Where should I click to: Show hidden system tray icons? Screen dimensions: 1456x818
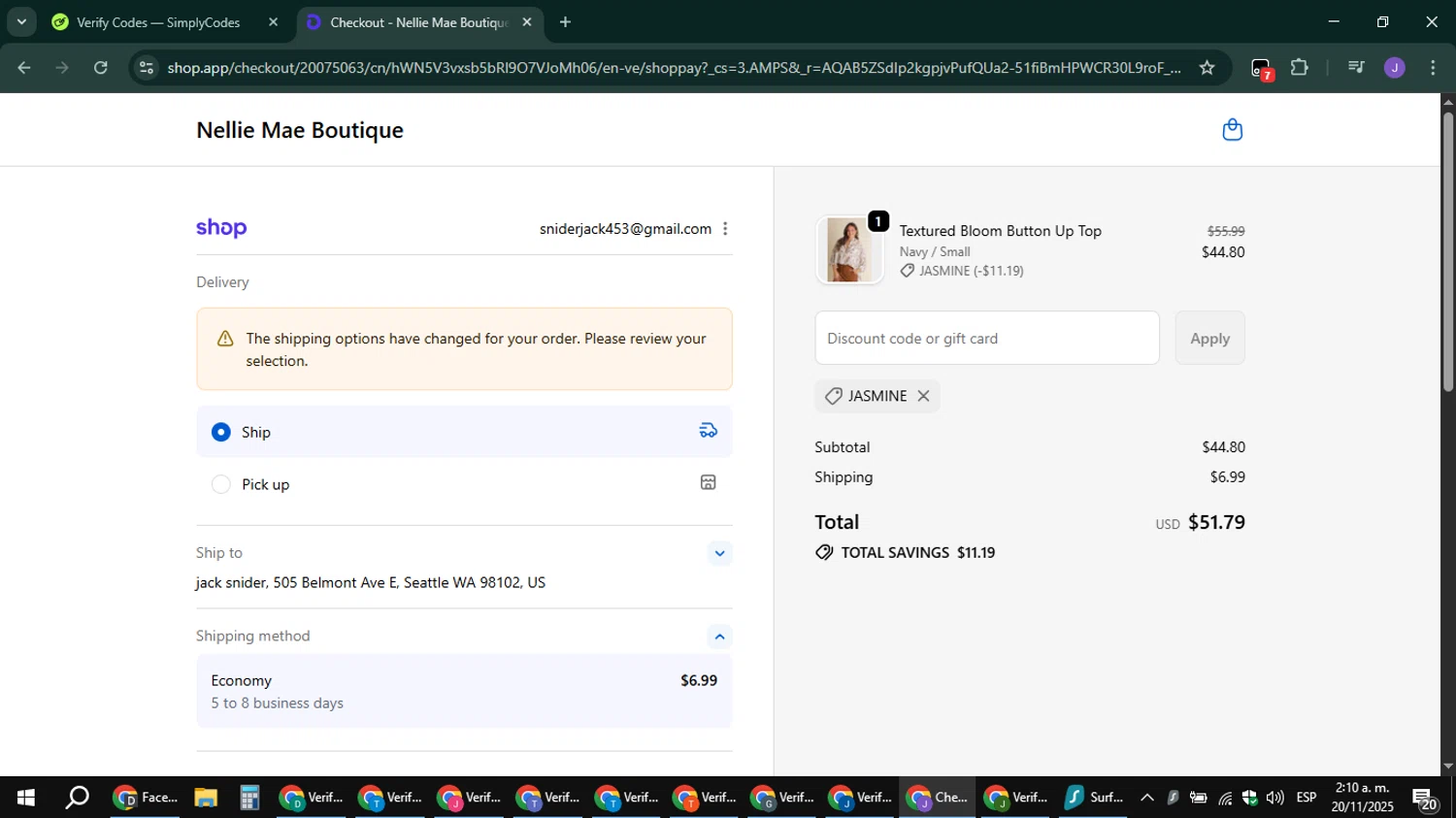point(1147,798)
